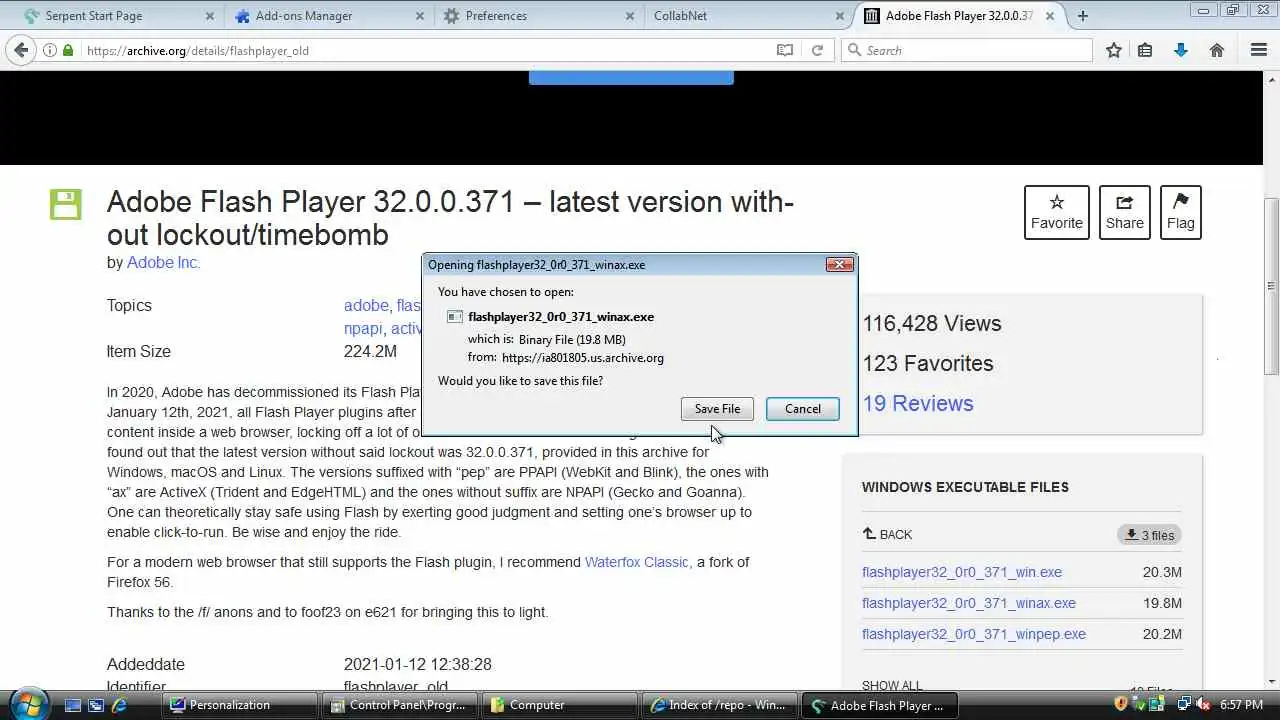This screenshot has height=720, width=1280.
Task: Open the Adobe Inc. author link
Action: pos(164,263)
